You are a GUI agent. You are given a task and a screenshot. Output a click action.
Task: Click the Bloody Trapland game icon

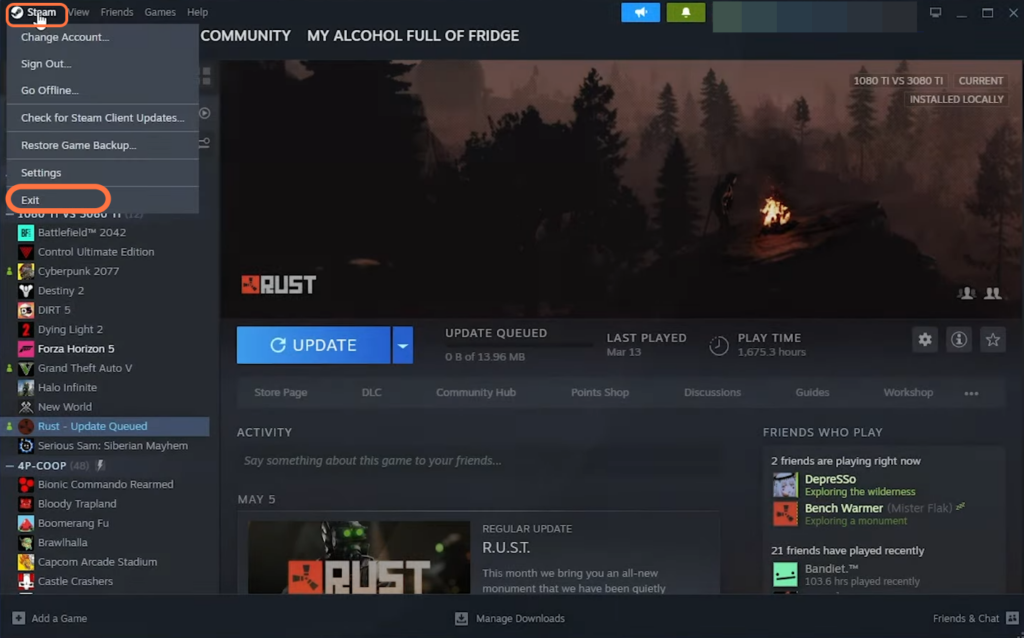pyautogui.click(x=25, y=503)
